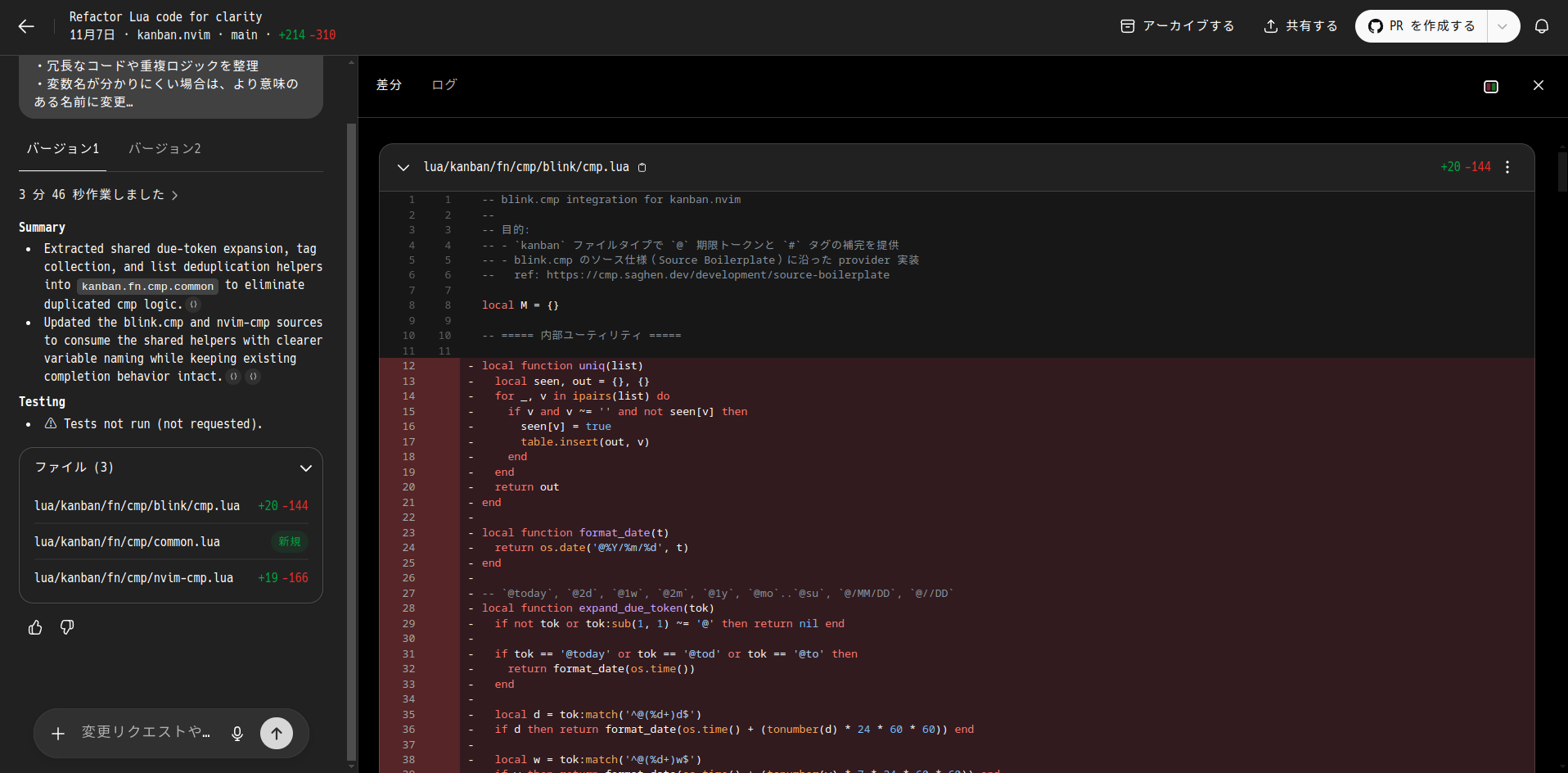Toggle the split diff view
Viewport: 1568px width, 773px height.
pyautogui.click(x=1490, y=86)
